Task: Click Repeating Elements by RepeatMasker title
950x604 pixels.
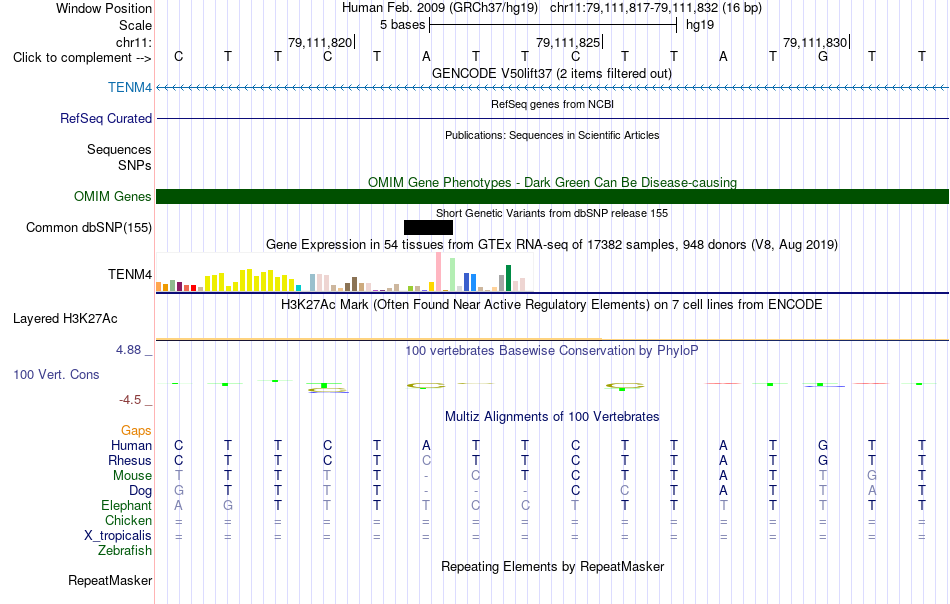Action: point(553,566)
